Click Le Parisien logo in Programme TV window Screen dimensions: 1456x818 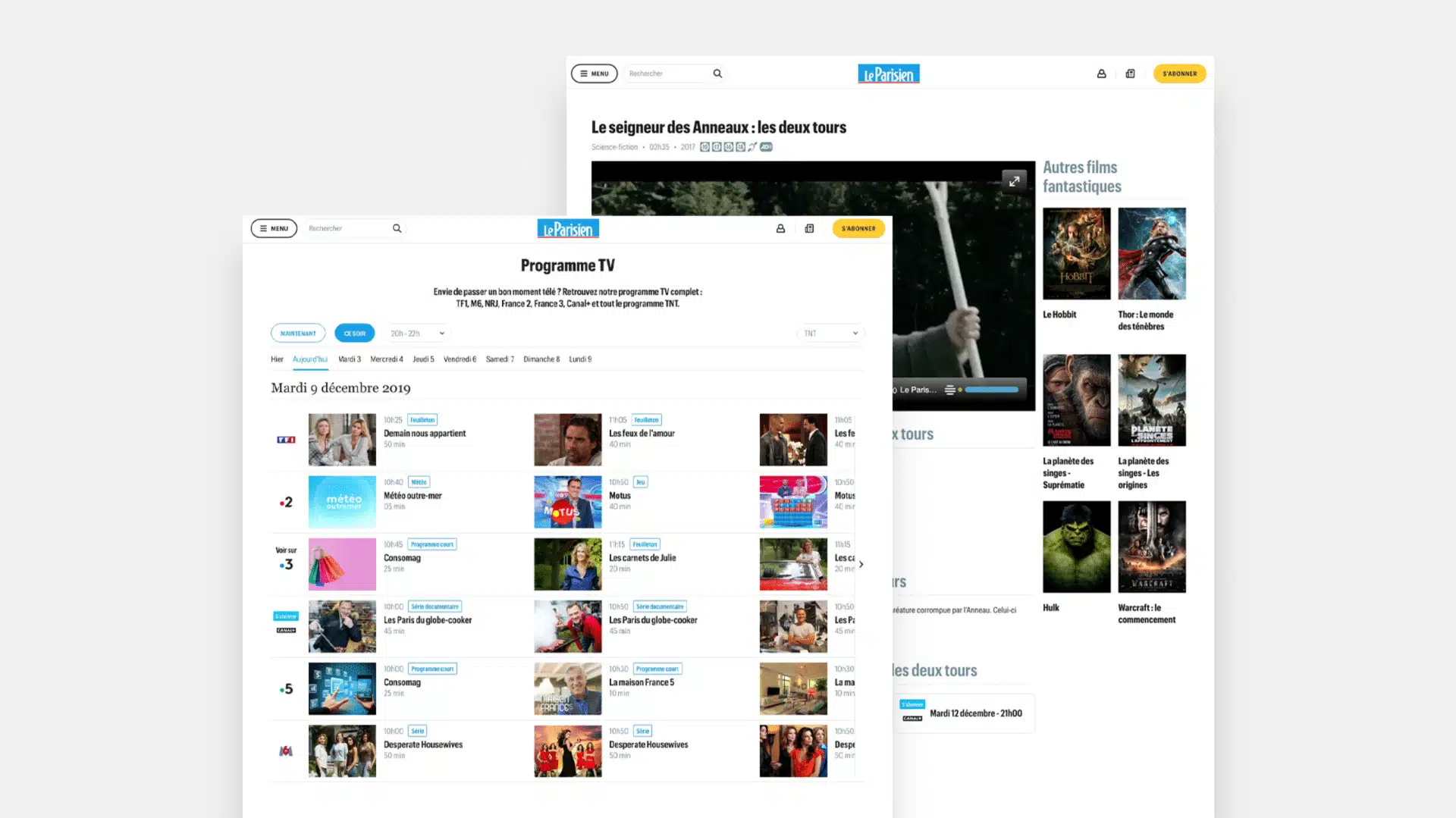568,229
